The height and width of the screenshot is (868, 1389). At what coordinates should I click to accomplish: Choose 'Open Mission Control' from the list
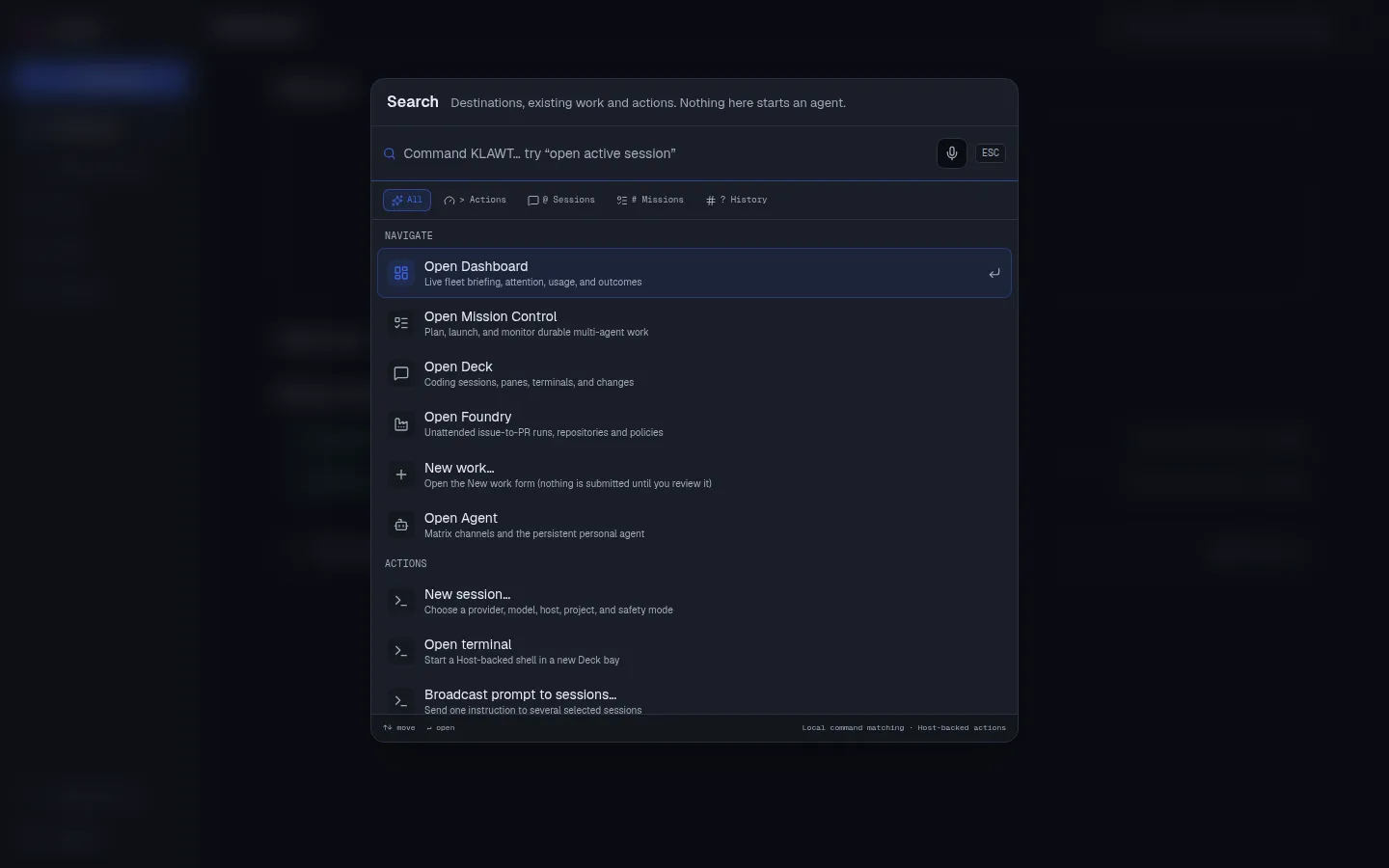(x=694, y=323)
